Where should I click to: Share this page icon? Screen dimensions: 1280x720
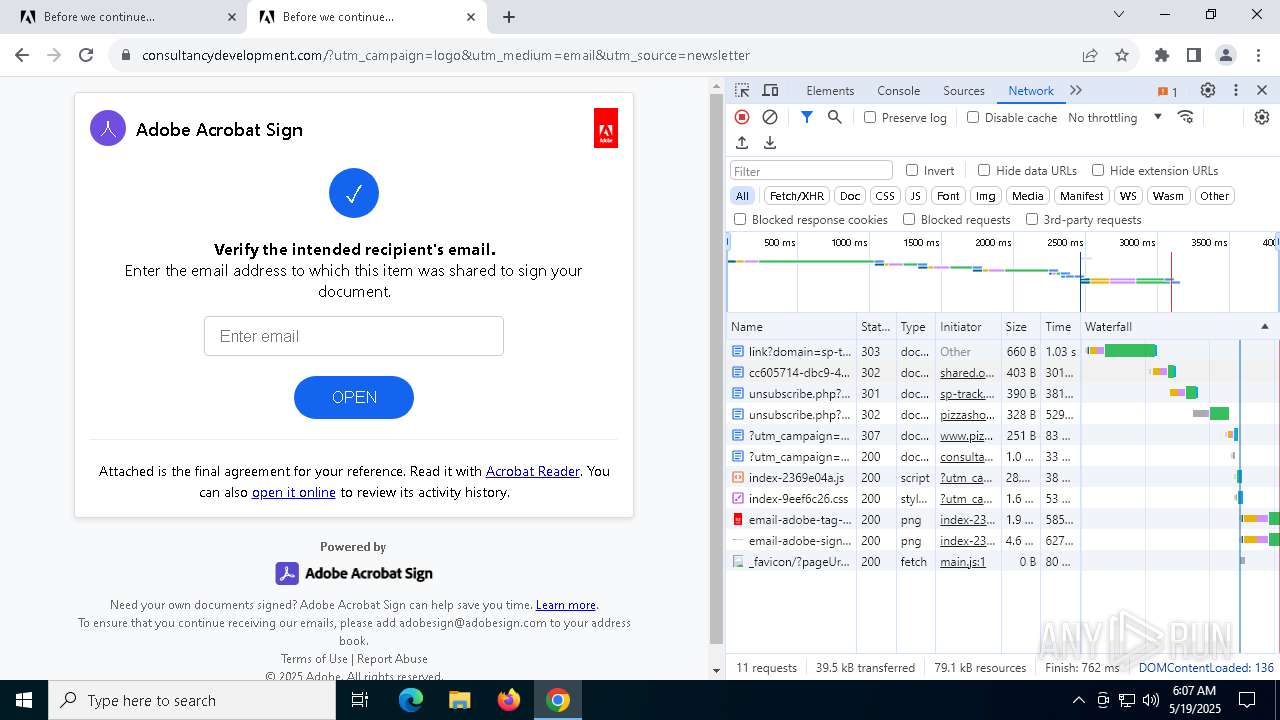click(x=1090, y=55)
